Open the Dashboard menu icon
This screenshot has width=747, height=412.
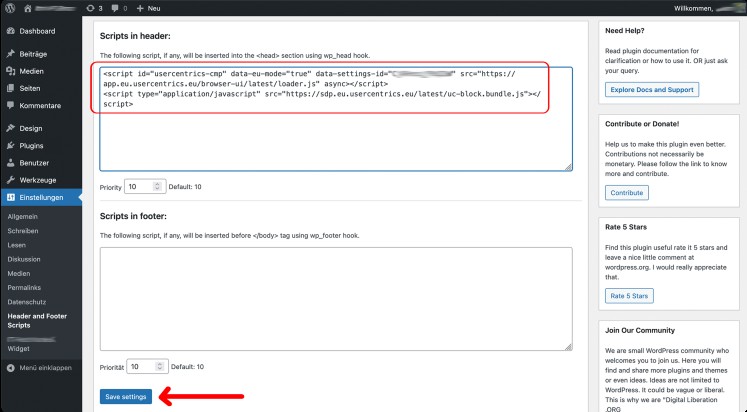(11, 31)
